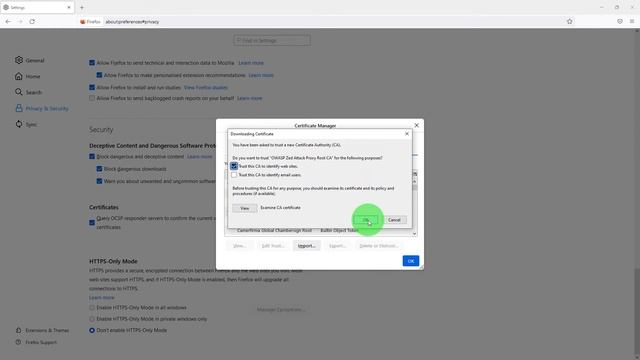Open Firefox Support link
The height and width of the screenshot is (360, 640).
coord(36,342)
